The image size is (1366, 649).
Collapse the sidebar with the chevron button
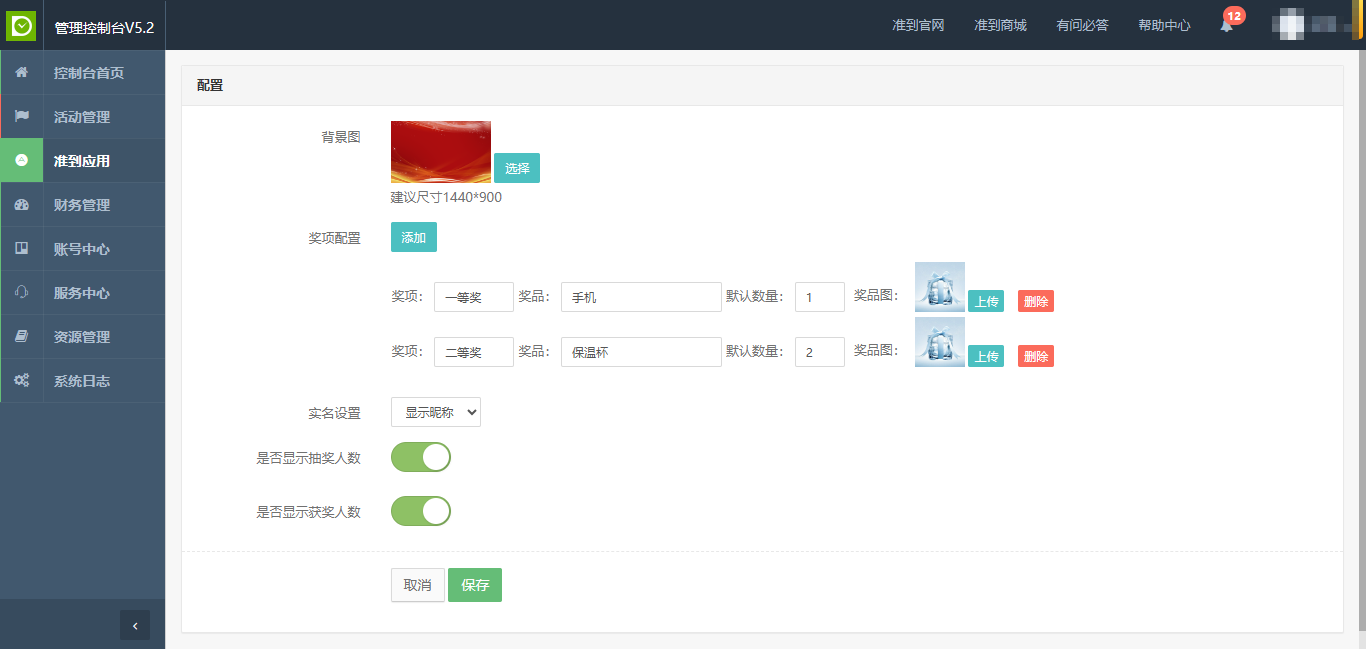pyautogui.click(x=135, y=625)
